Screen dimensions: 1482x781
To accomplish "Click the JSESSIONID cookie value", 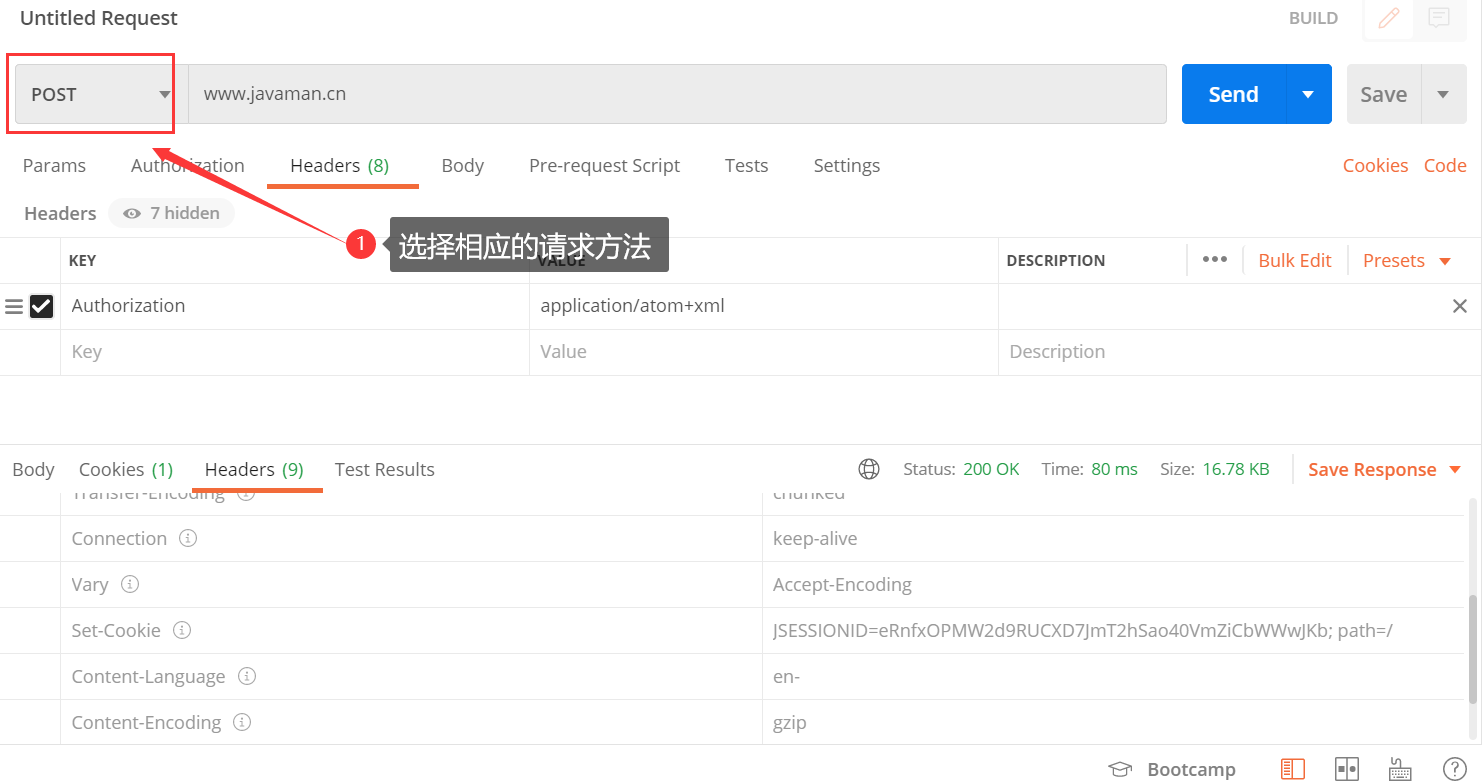I will 1083,631.
